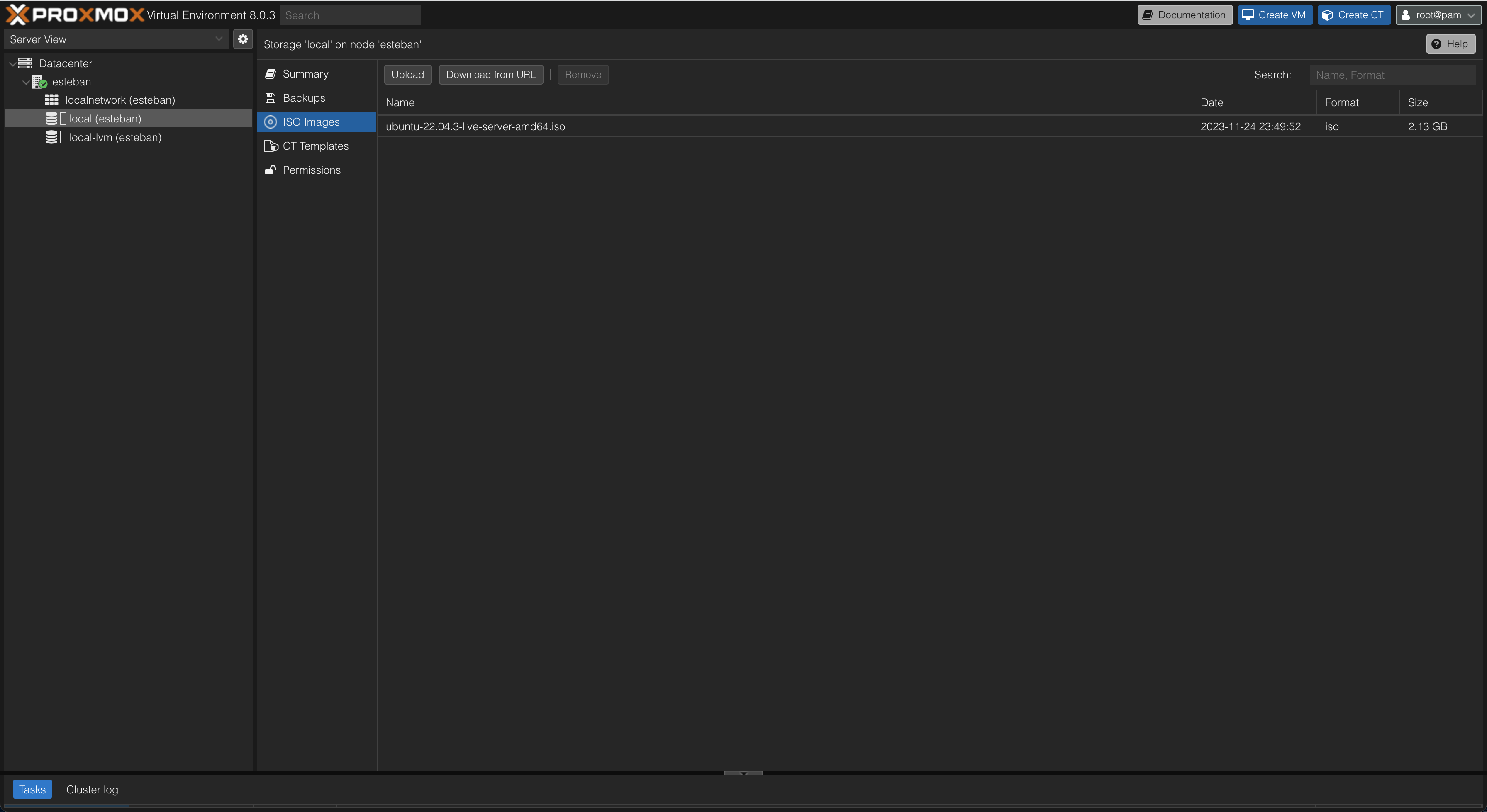Click the Backups floppy disk icon

click(x=270, y=98)
